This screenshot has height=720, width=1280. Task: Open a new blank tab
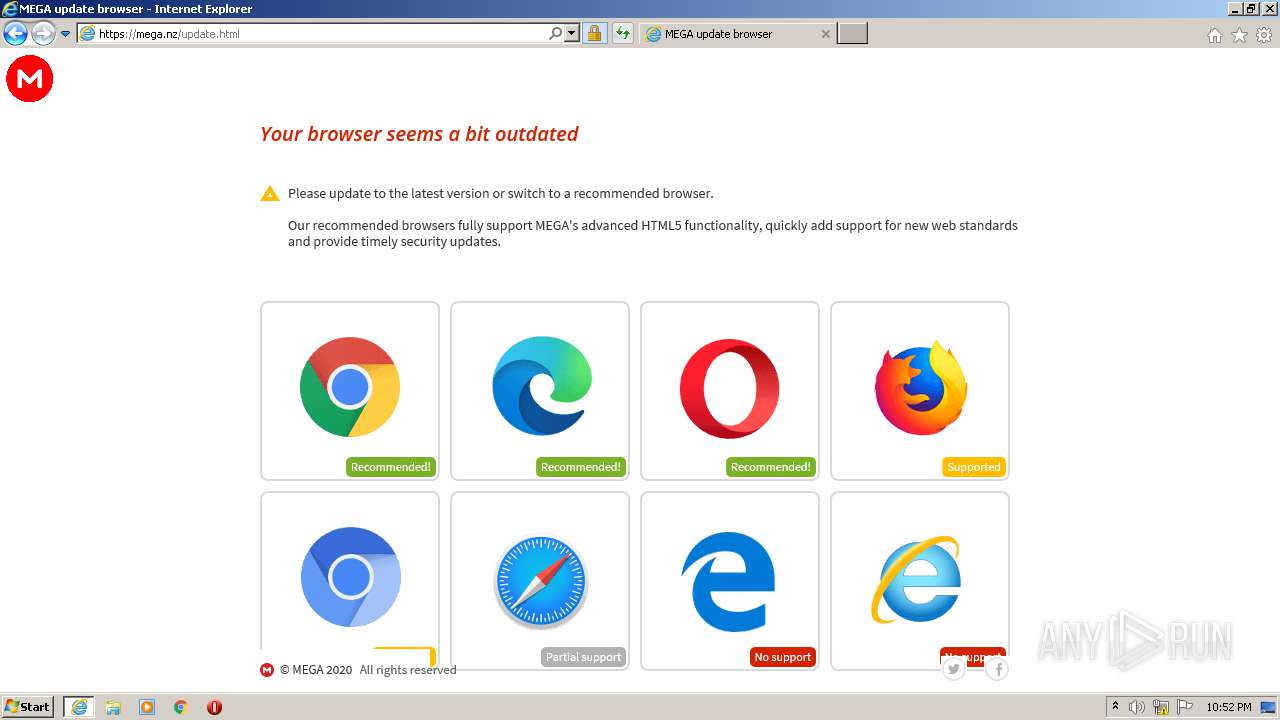pos(852,34)
